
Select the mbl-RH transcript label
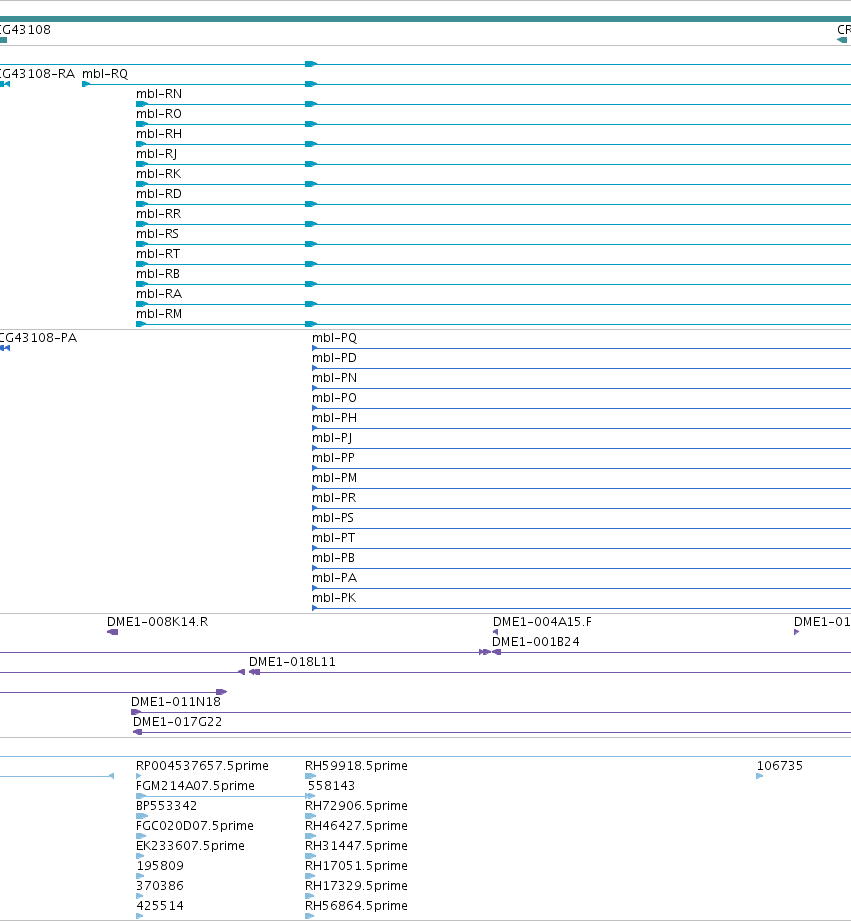click(x=159, y=134)
